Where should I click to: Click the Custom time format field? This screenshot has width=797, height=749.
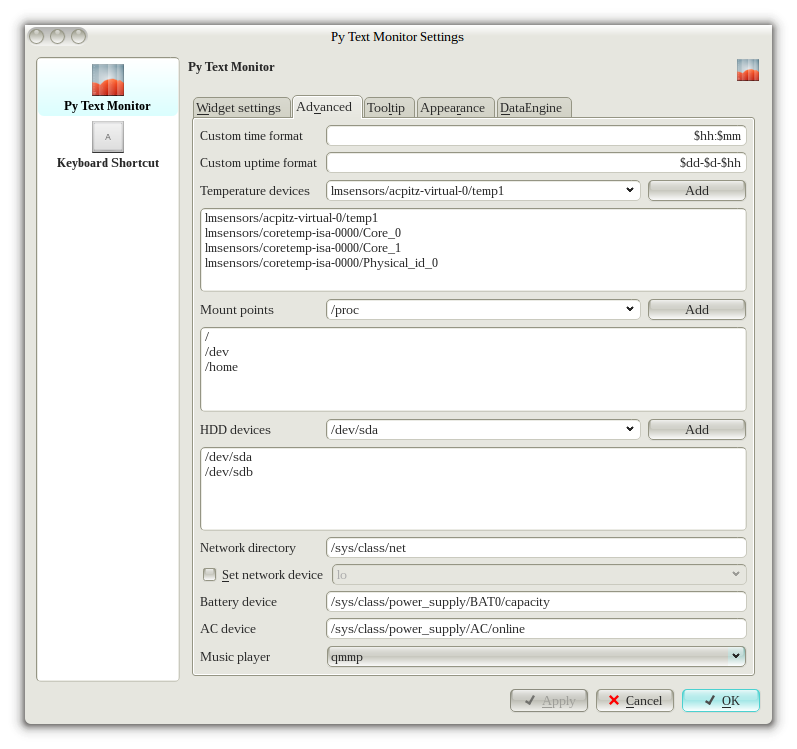tap(536, 135)
